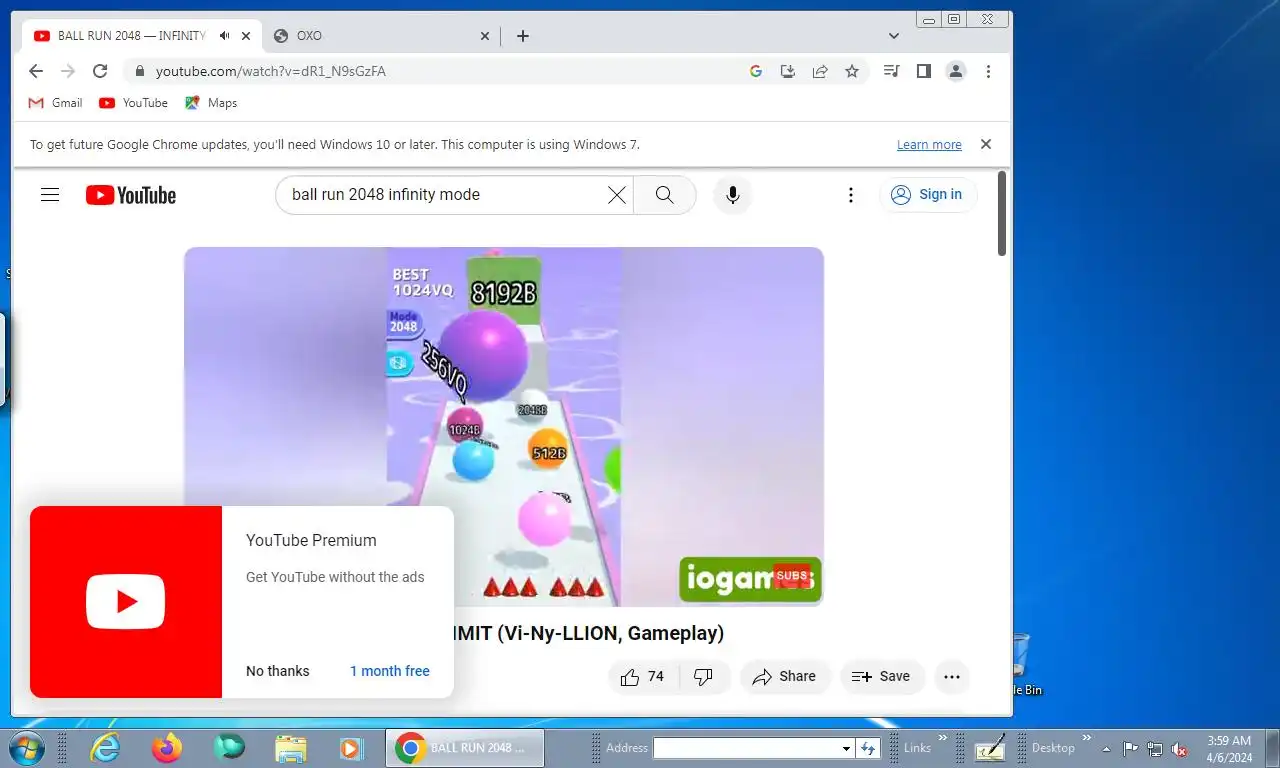Viewport: 1280px width, 768px height.
Task: Open the Gmail bookmark
Action: pyautogui.click(x=55, y=103)
